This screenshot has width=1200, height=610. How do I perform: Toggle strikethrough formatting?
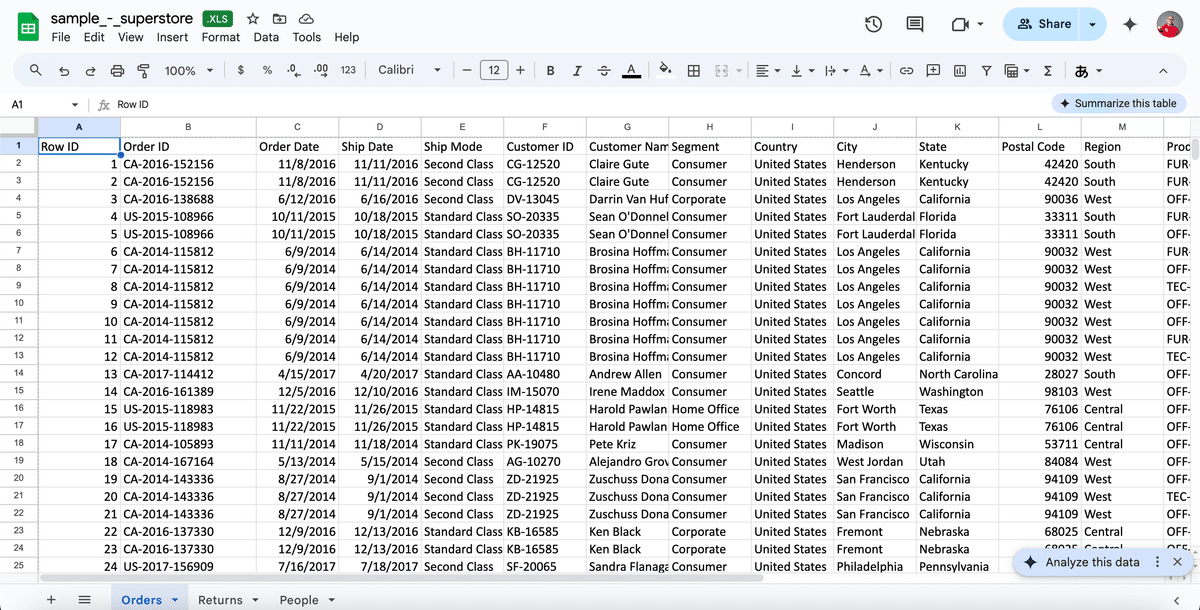tap(602, 70)
